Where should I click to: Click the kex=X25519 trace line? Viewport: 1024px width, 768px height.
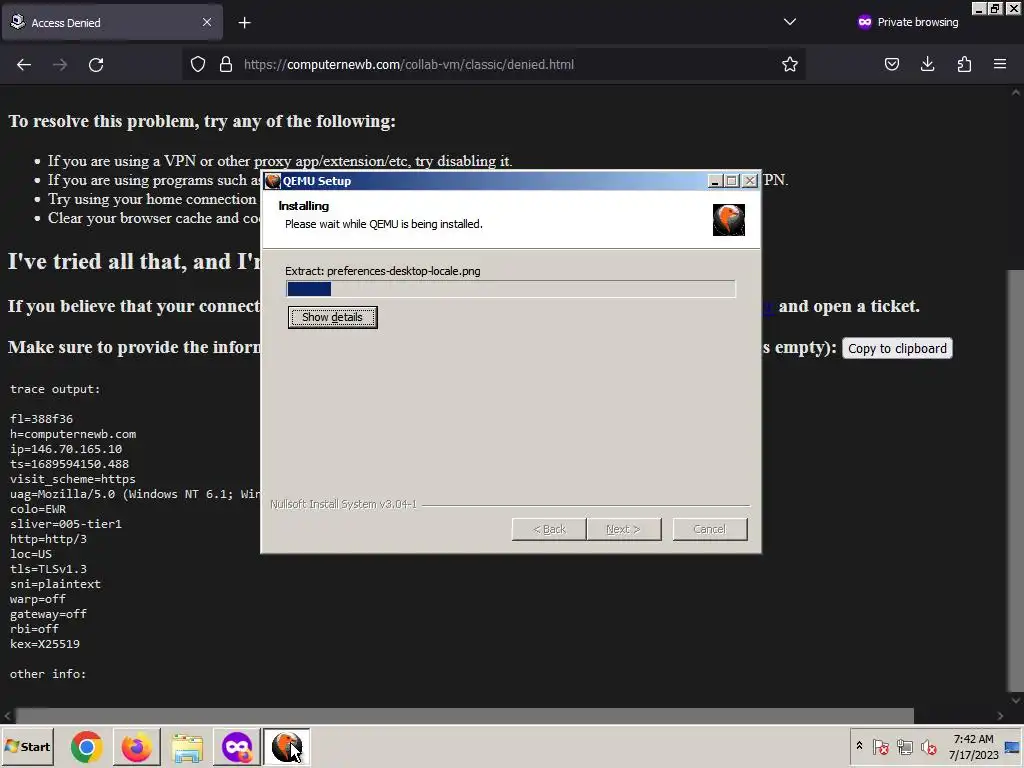[44, 644]
